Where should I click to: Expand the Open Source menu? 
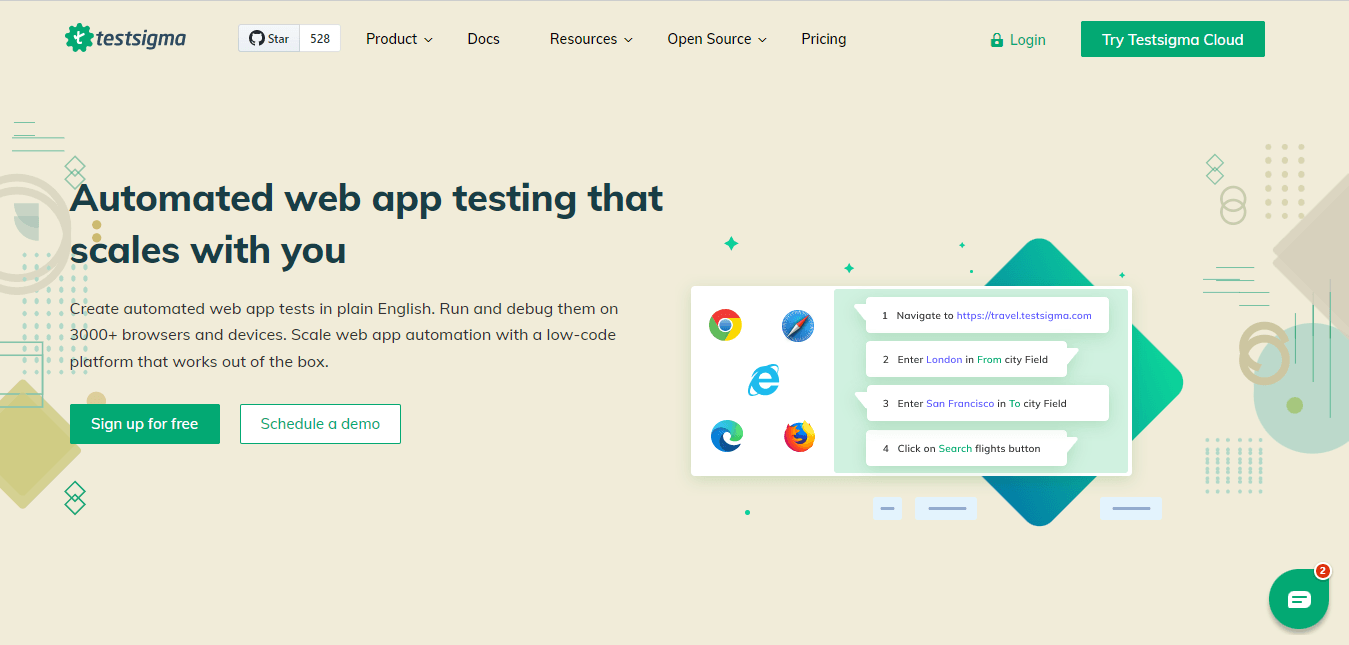tap(717, 39)
